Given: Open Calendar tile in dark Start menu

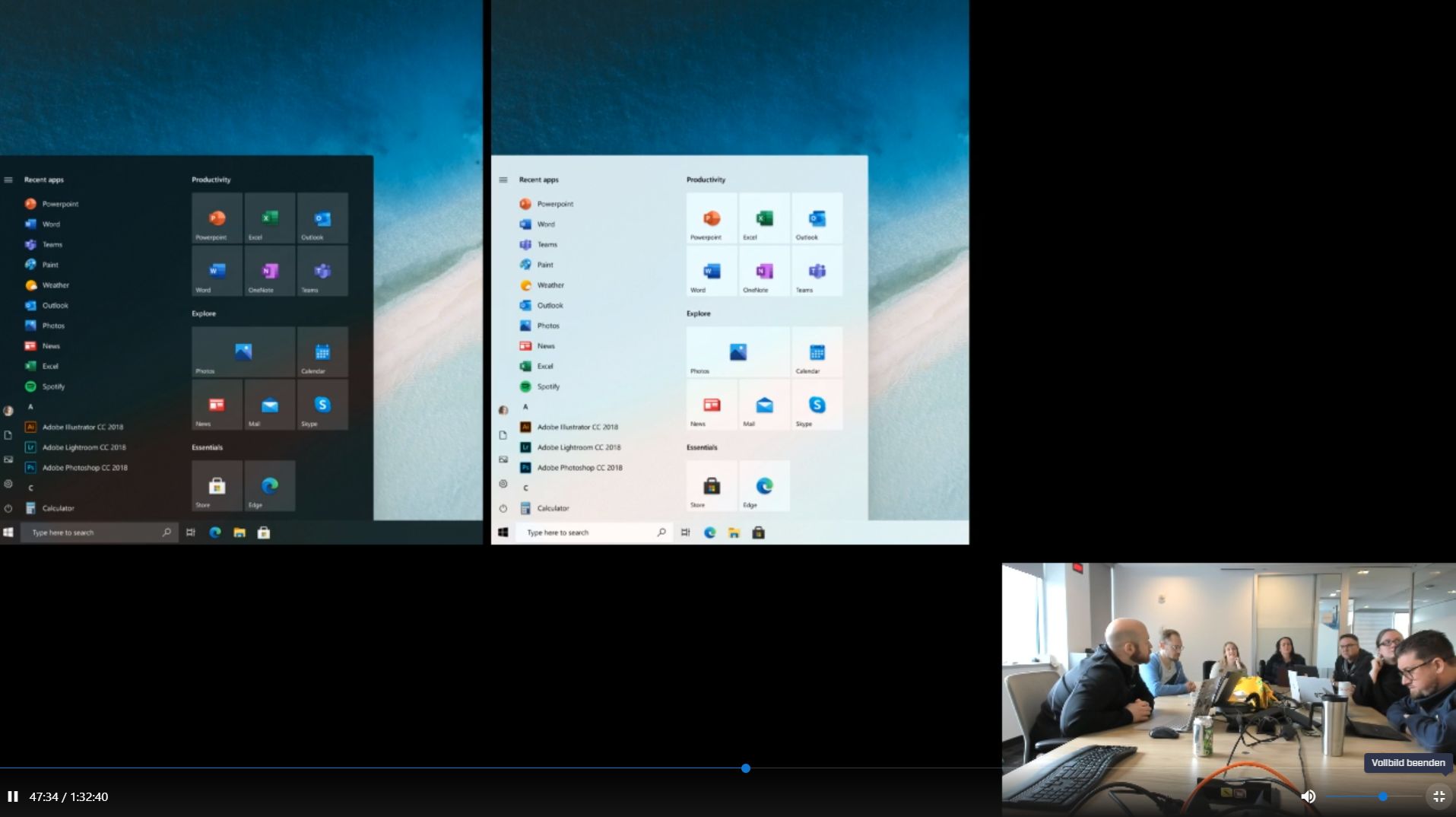Looking at the screenshot, I should [x=322, y=352].
